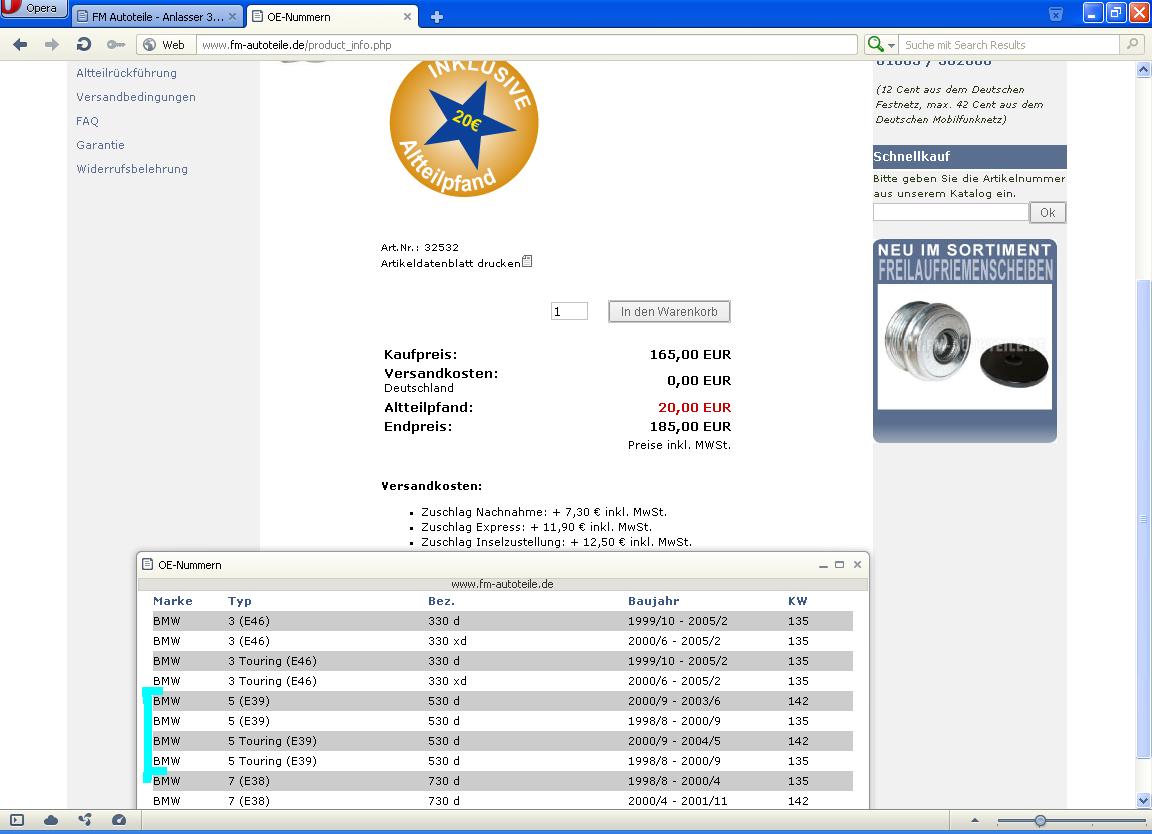
Task: Click the password manager key icon
Action: point(115,45)
